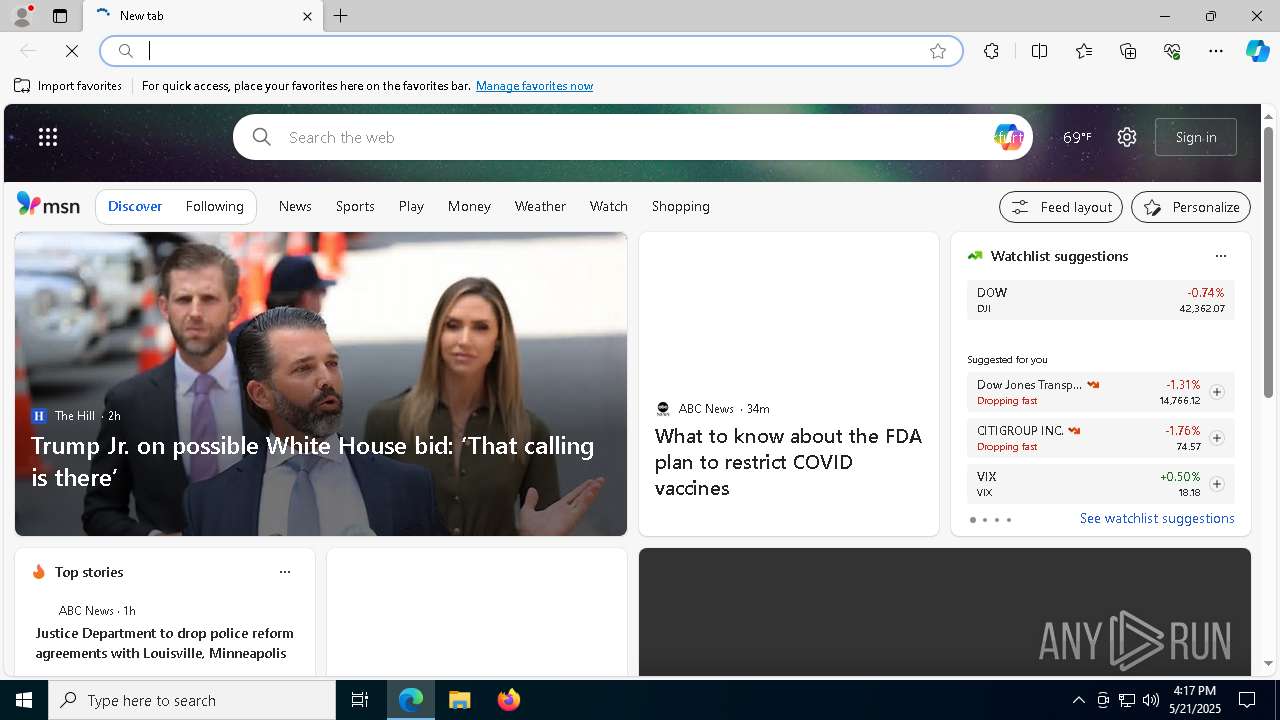Open File Explorer from taskbar
This screenshot has width=1280, height=720.
[x=460, y=700]
